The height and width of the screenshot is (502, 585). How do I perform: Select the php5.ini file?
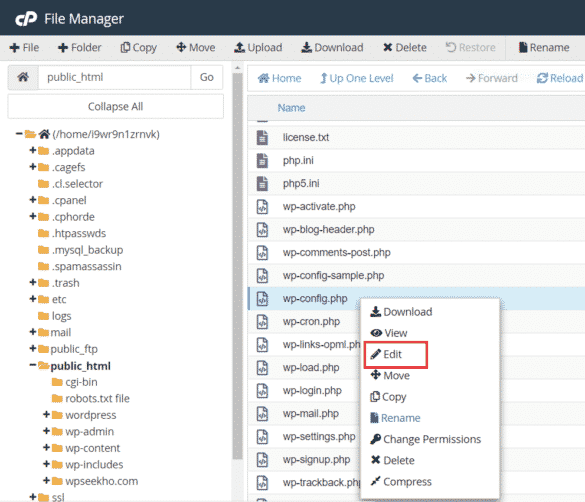(301, 183)
